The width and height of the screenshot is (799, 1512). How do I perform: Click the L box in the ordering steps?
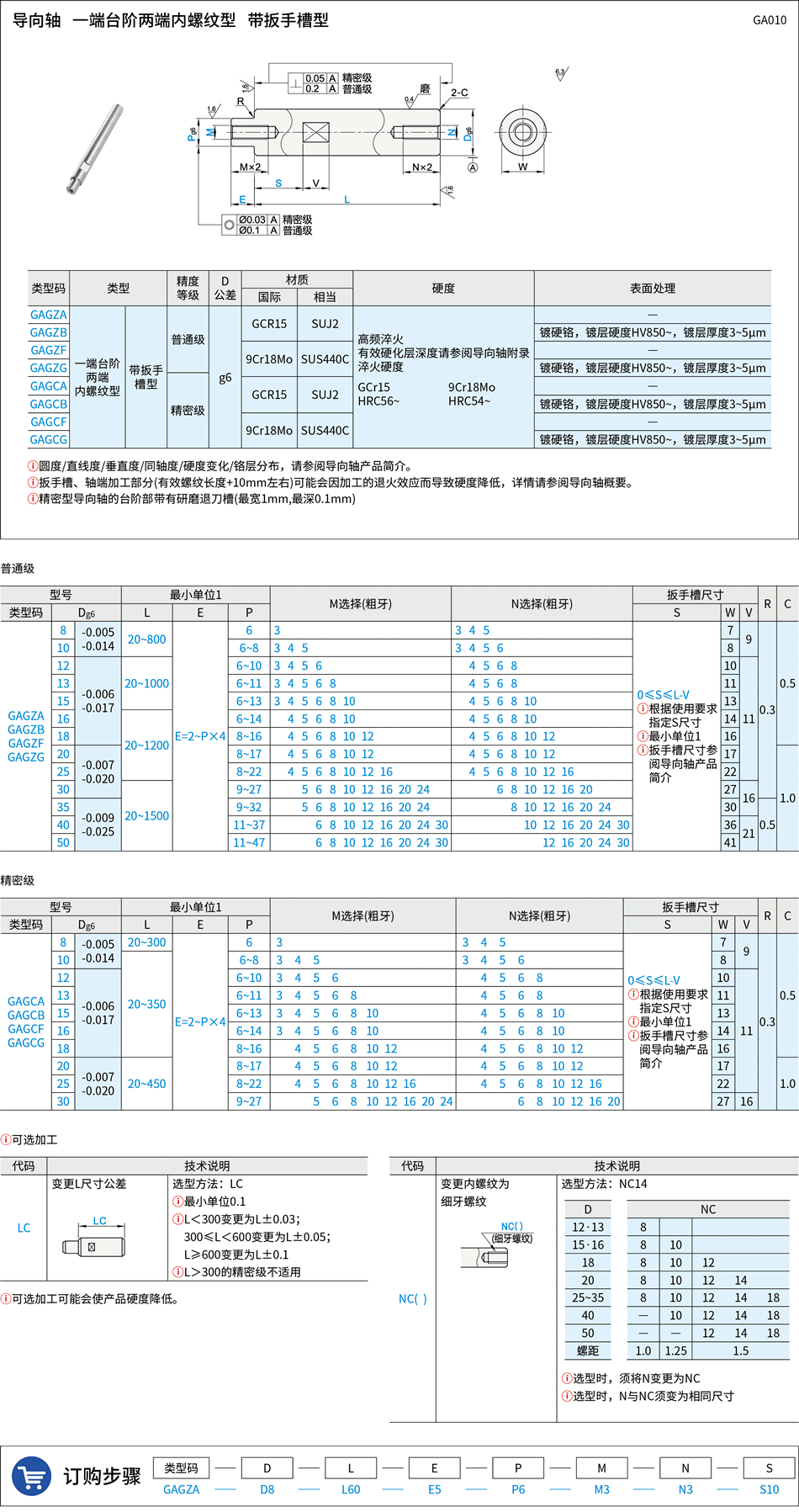[x=351, y=1468]
